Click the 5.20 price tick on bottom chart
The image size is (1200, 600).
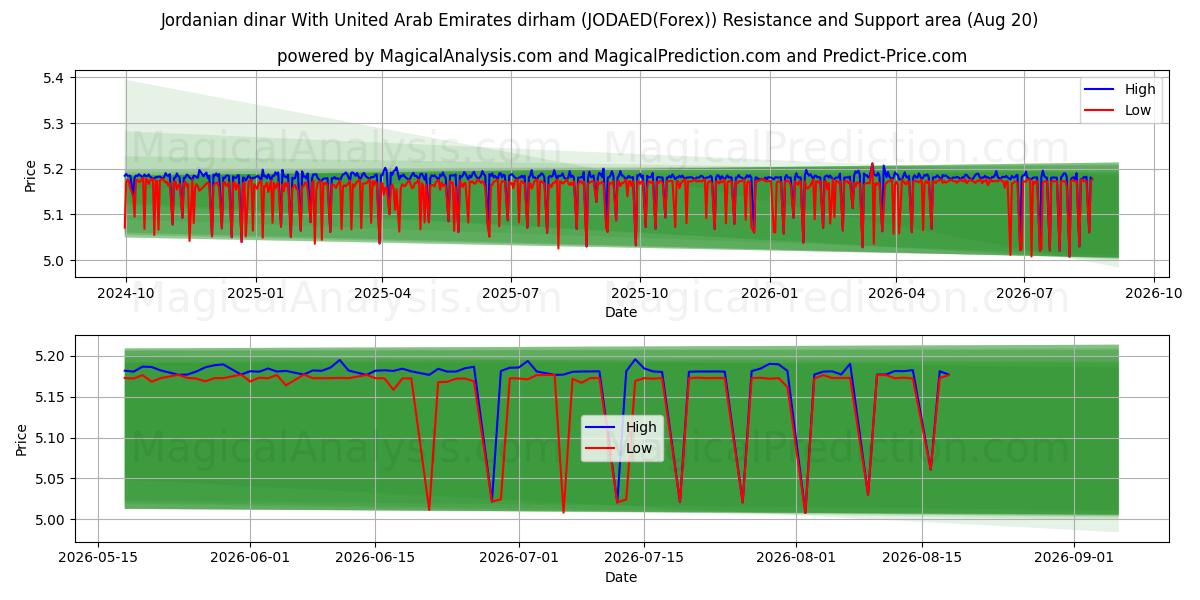(x=50, y=357)
